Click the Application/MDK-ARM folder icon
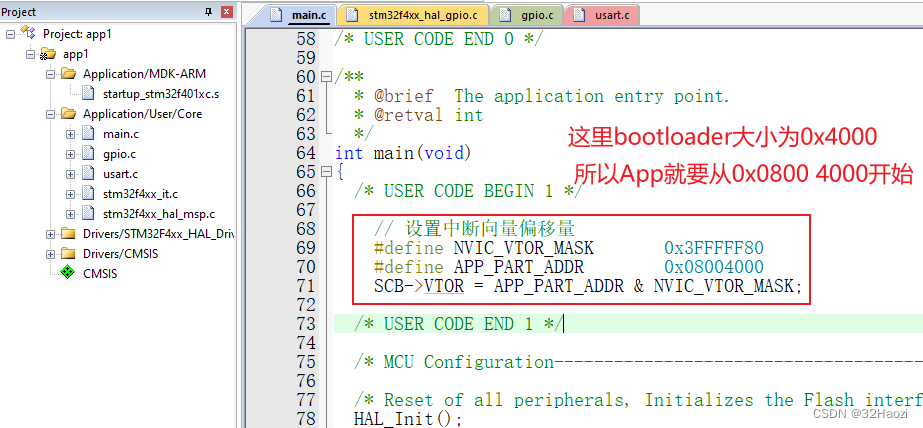Image resolution: width=923 pixels, height=428 pixels. (67, 74)
